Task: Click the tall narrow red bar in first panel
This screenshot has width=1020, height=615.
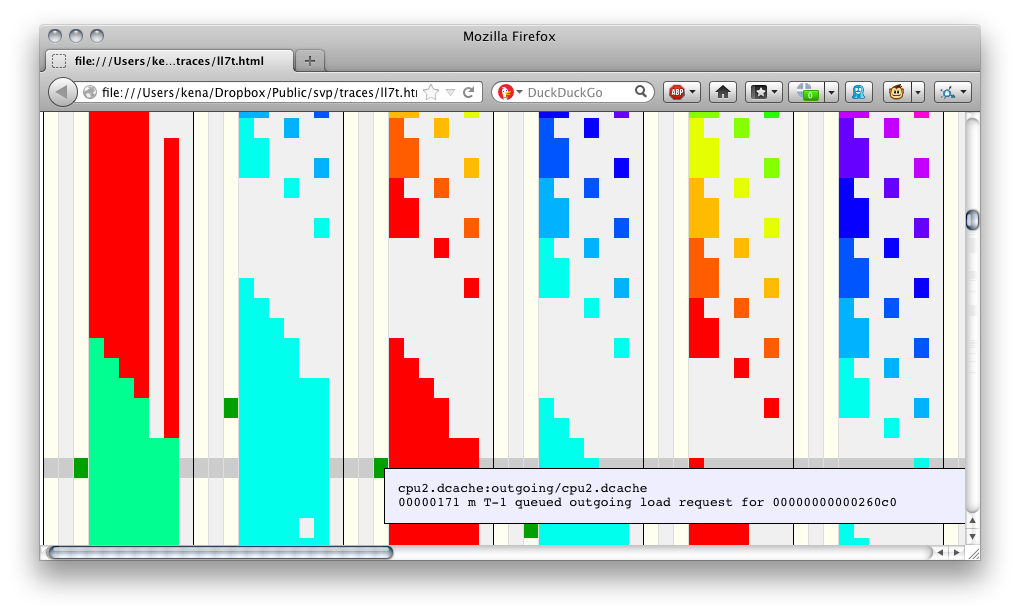Action: pos(171,288)
